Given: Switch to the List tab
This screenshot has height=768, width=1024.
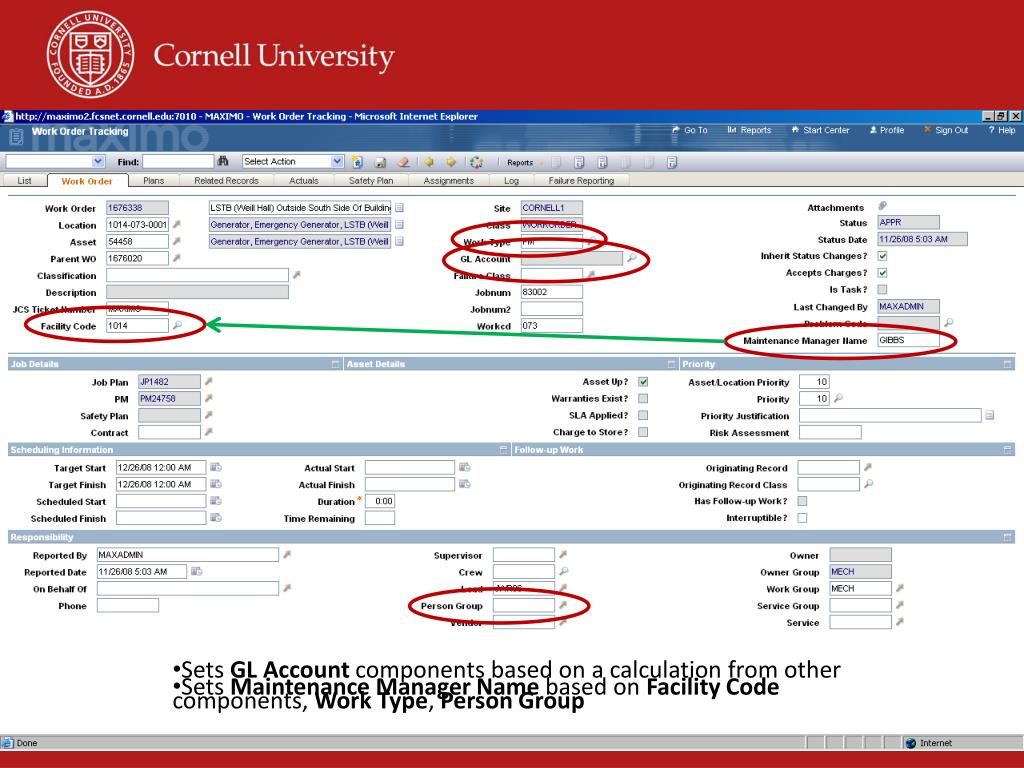Looking at the screenshot, I should point(25,181).
